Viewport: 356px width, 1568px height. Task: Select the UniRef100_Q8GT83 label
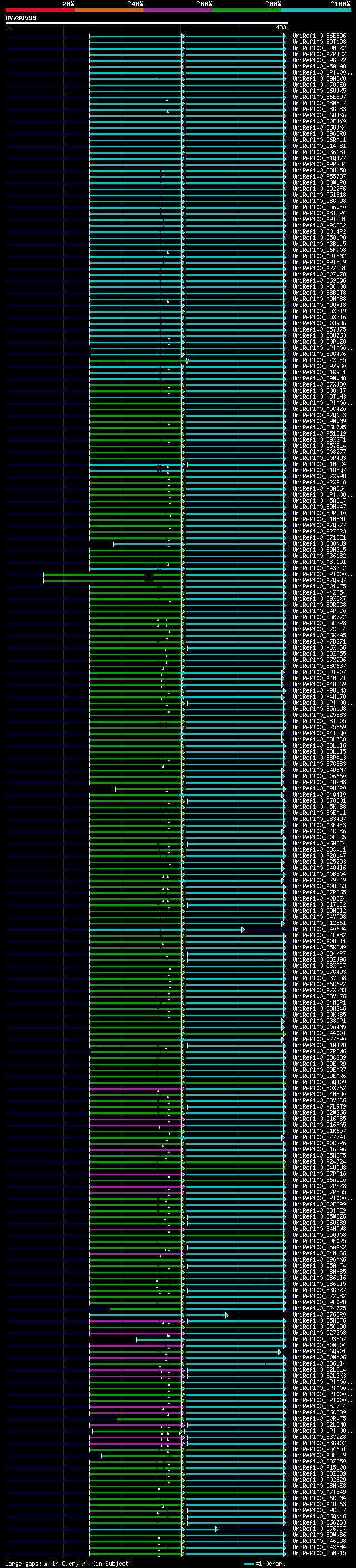tap(319, 110)
